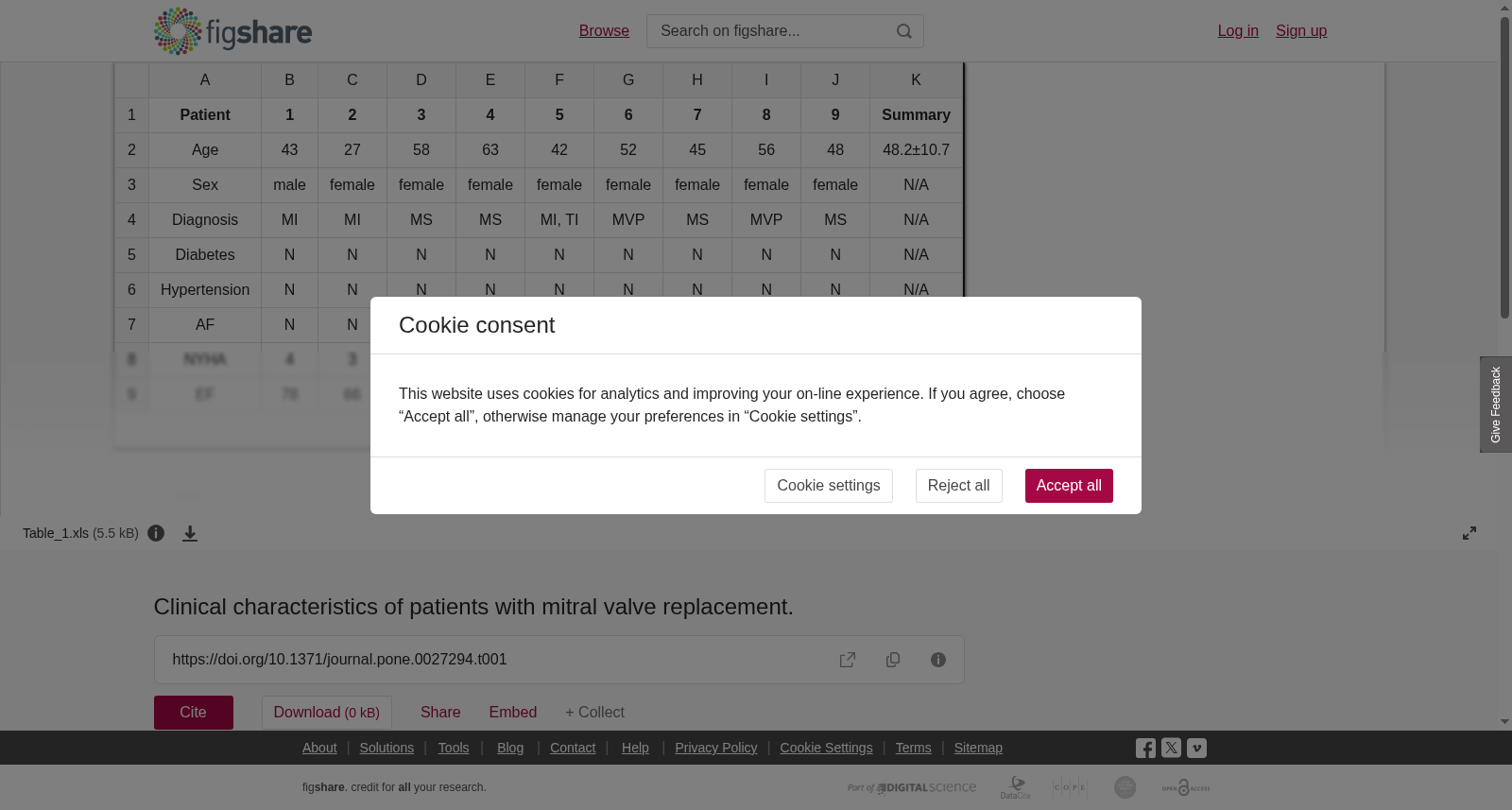Reject all cookies
Image resolution: width=1512 pixels, height=810 pixels.
[959, 486]
